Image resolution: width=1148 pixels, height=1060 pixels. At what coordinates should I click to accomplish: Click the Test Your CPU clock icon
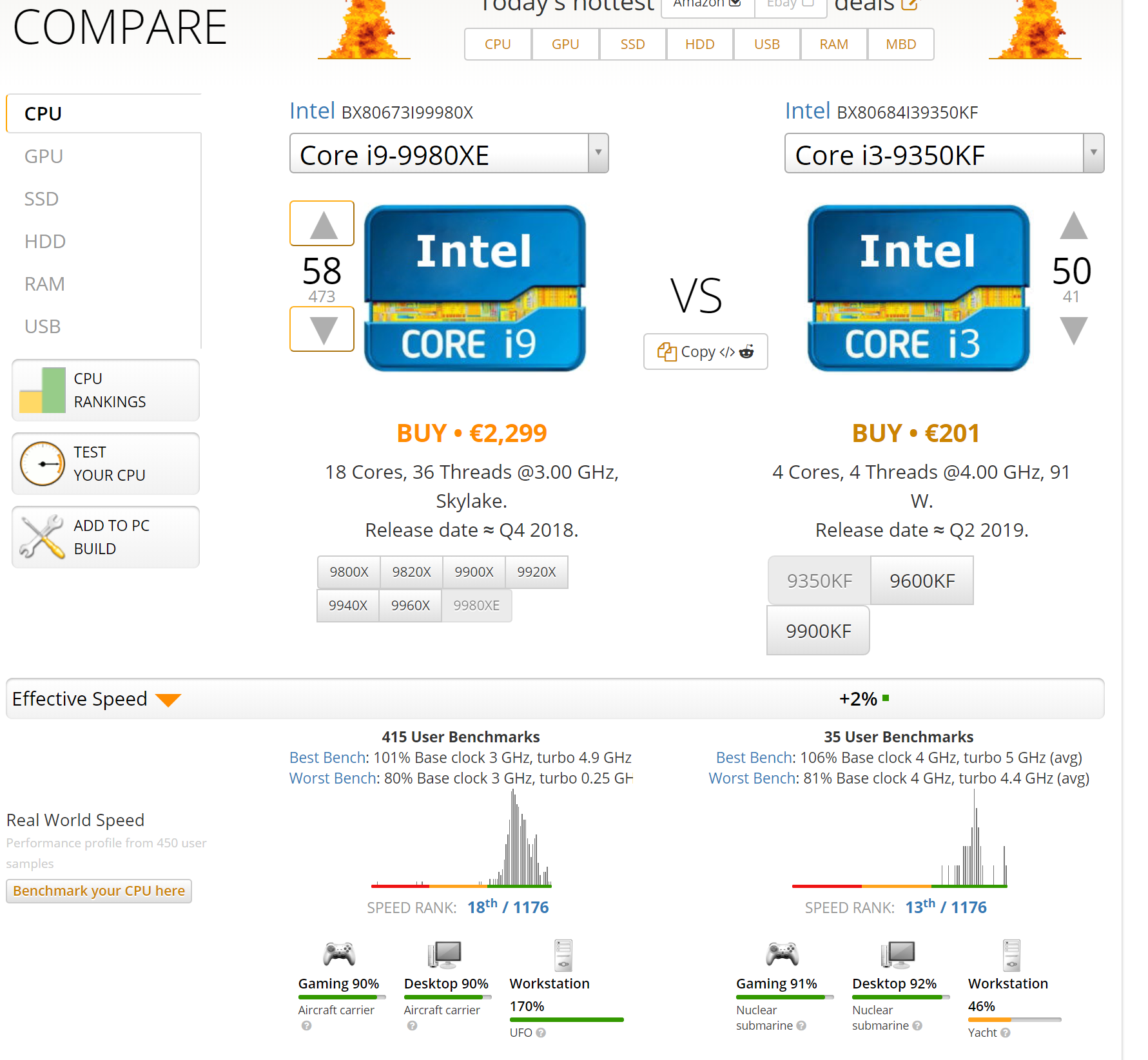[43, 463]
